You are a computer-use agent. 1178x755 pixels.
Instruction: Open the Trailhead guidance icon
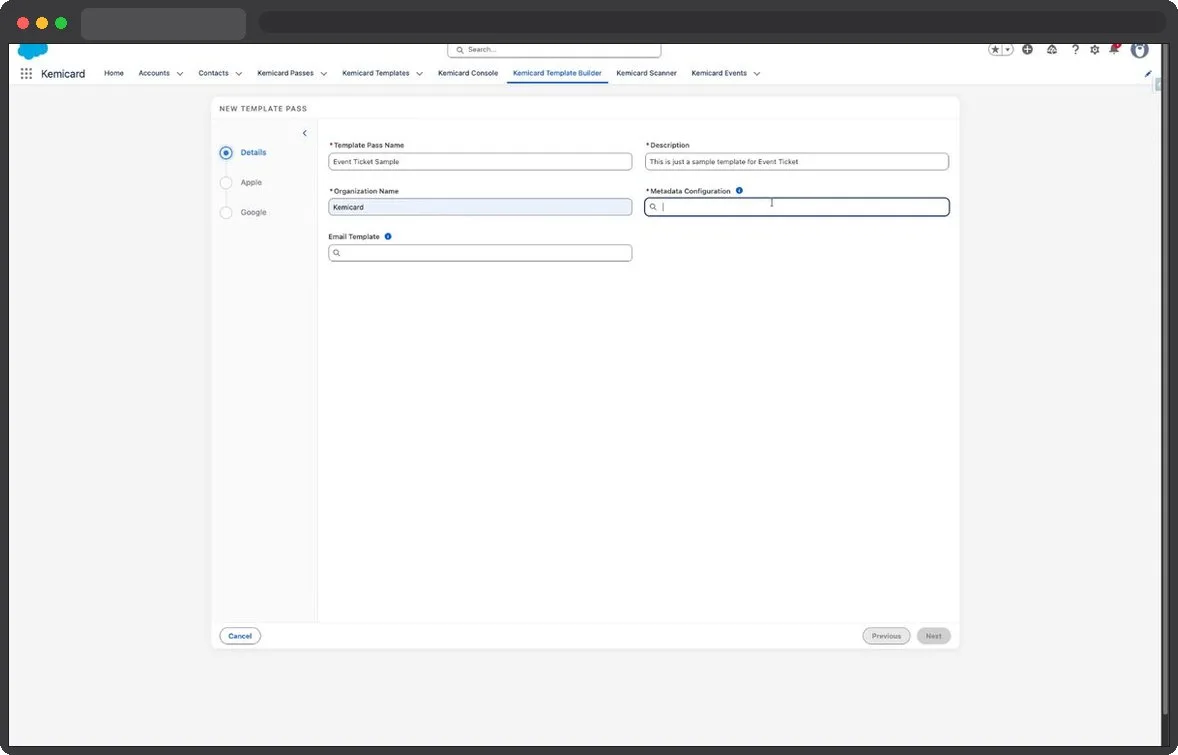click(x=1052, y=50)
